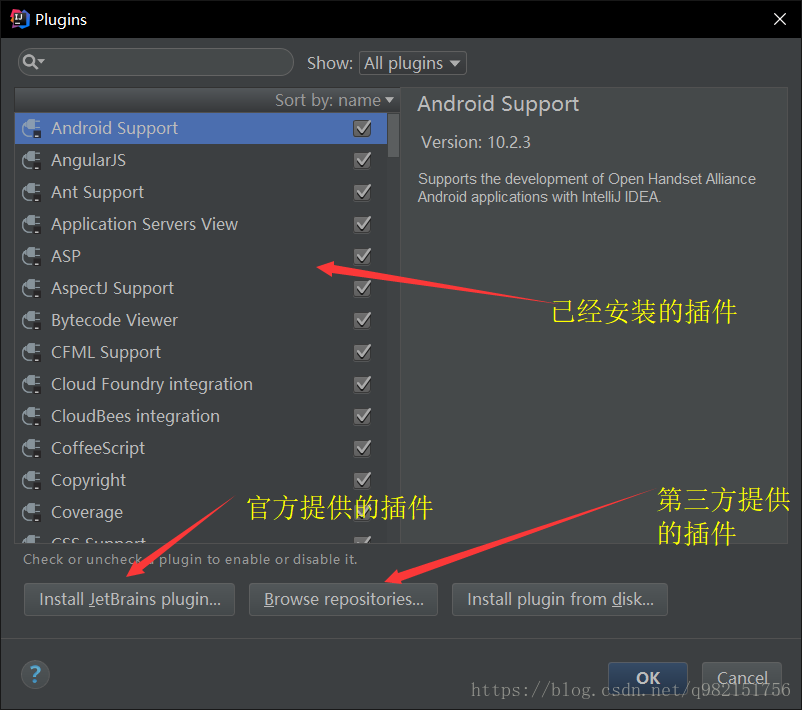Click the search magnifier icon
This screenshot has height=710, width=802.
tap(33, 62)
